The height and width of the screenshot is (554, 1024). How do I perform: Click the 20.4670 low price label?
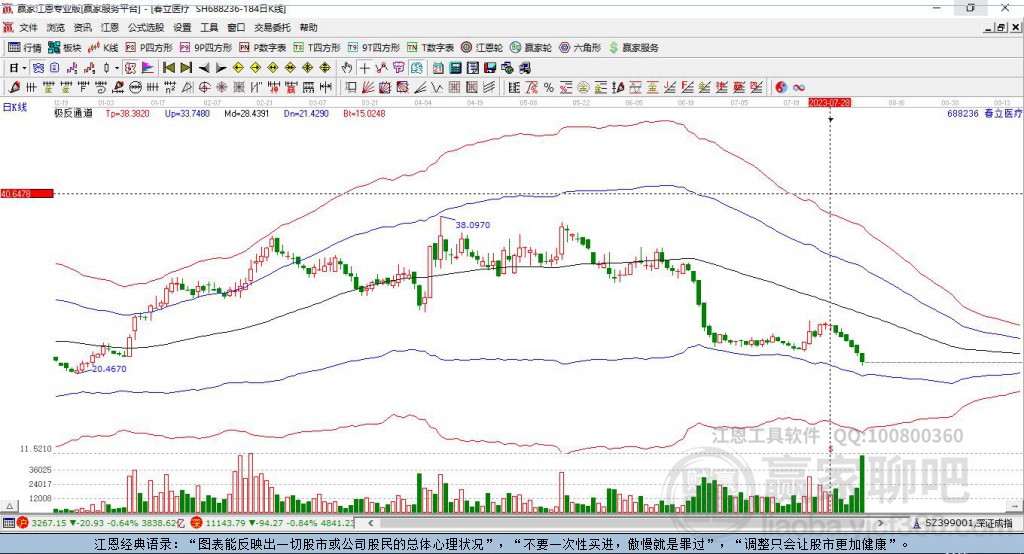click(109, 368)
